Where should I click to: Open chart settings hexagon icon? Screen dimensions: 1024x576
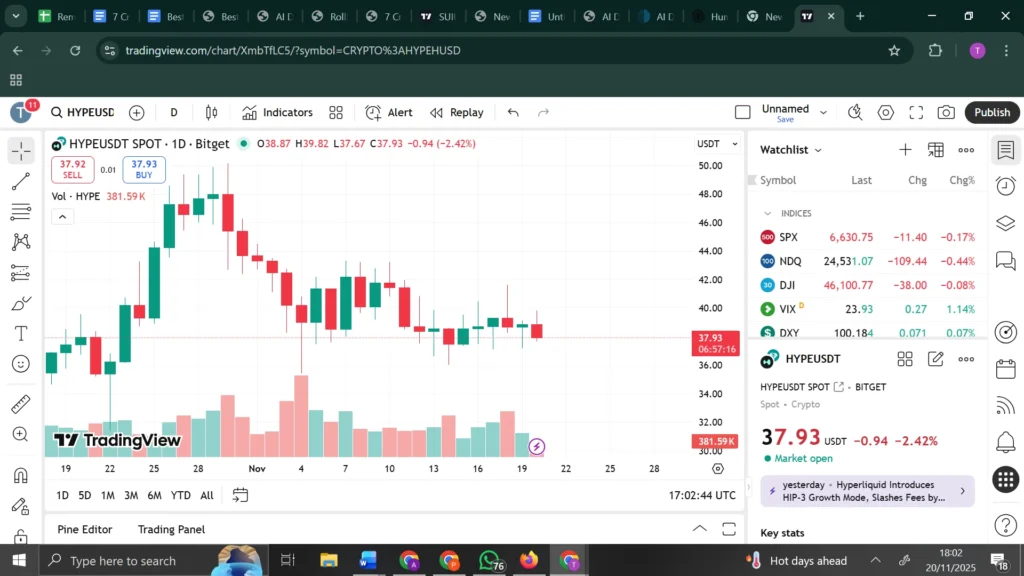pyautogui.click(x=886, y=112)
